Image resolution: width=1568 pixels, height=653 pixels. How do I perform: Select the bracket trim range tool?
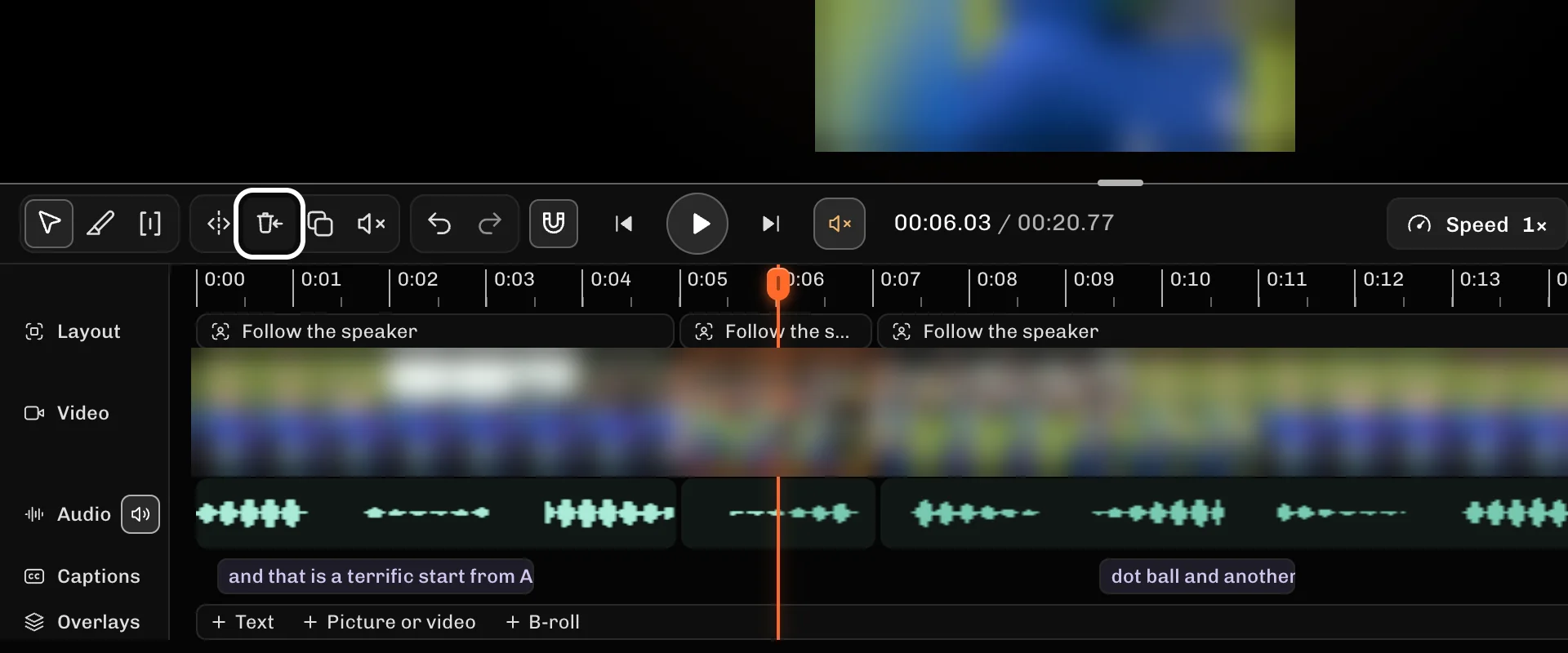(x=150, y=224)
